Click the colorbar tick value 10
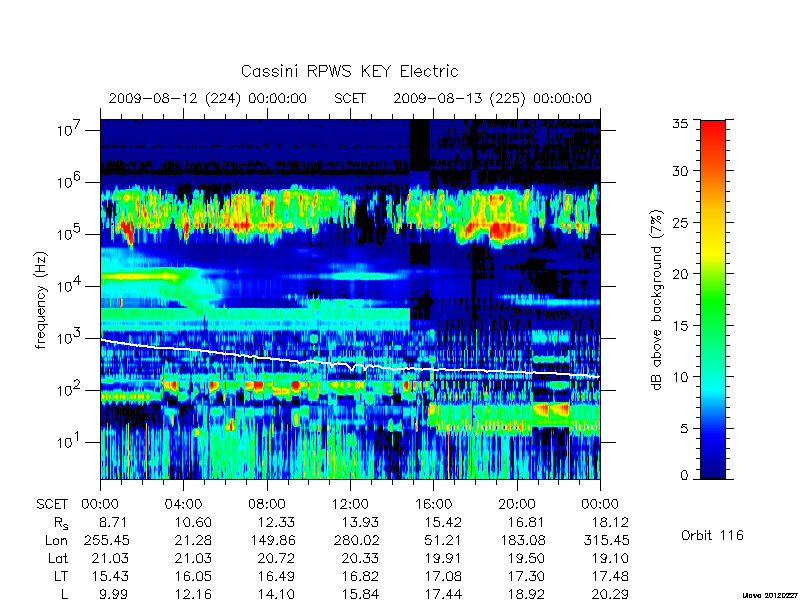 tap(681, 377)
